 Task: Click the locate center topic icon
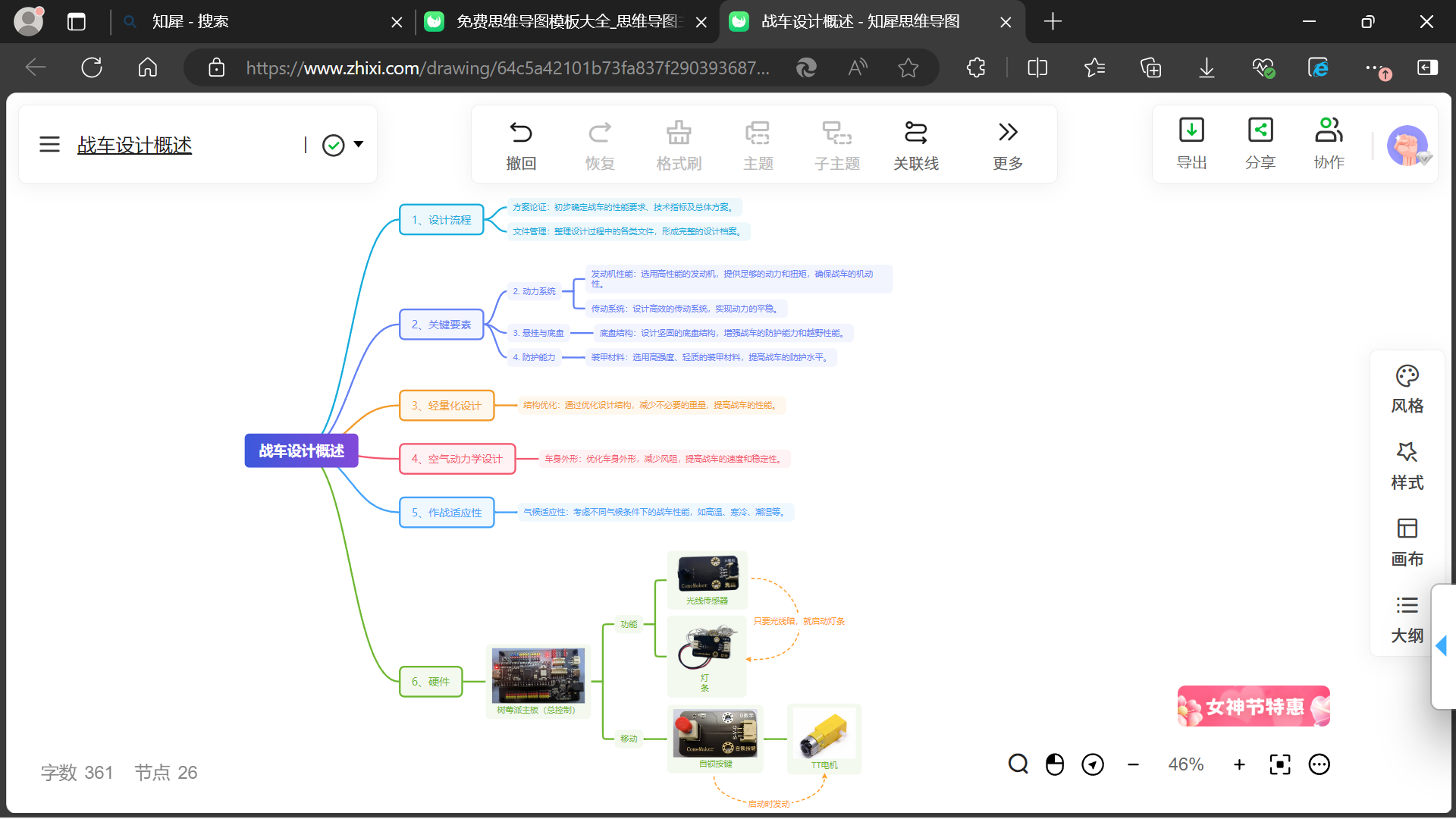1093,764
